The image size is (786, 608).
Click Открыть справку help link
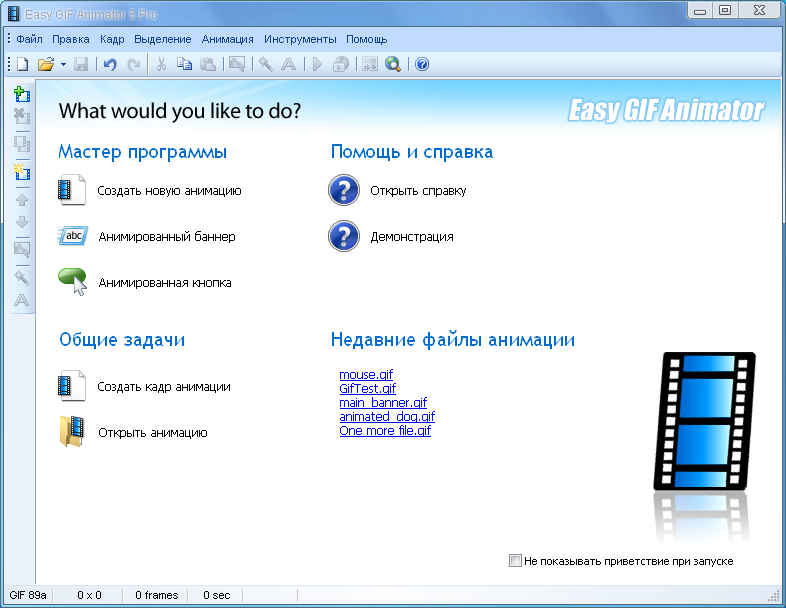(418, 191)
